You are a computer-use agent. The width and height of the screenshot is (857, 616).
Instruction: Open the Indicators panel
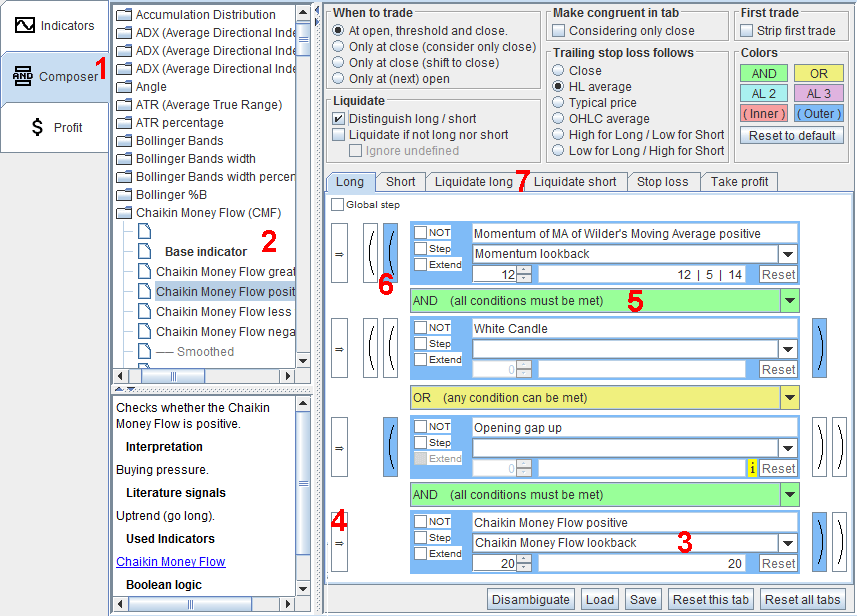pyautogui.click(x=54, y=26)
